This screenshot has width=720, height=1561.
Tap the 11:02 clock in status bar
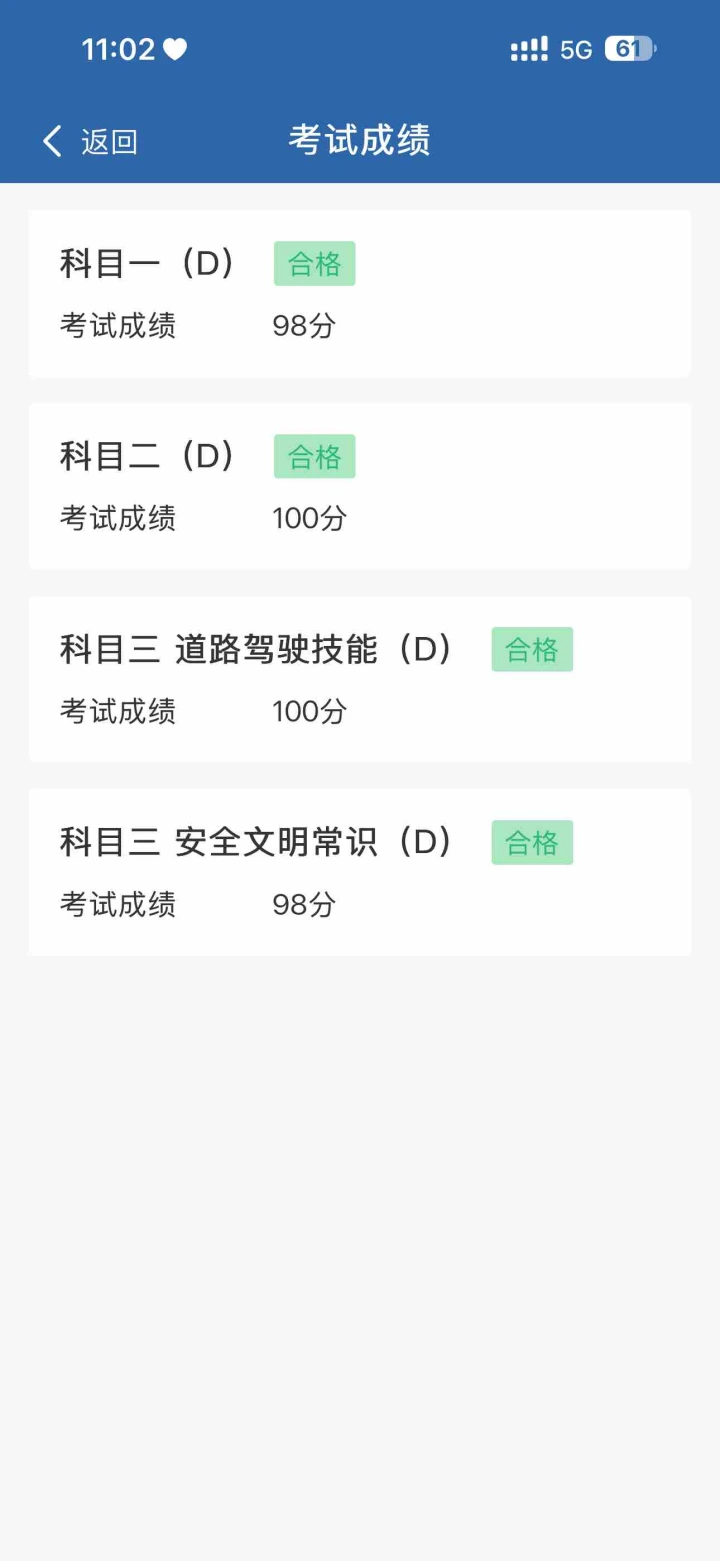118,49
